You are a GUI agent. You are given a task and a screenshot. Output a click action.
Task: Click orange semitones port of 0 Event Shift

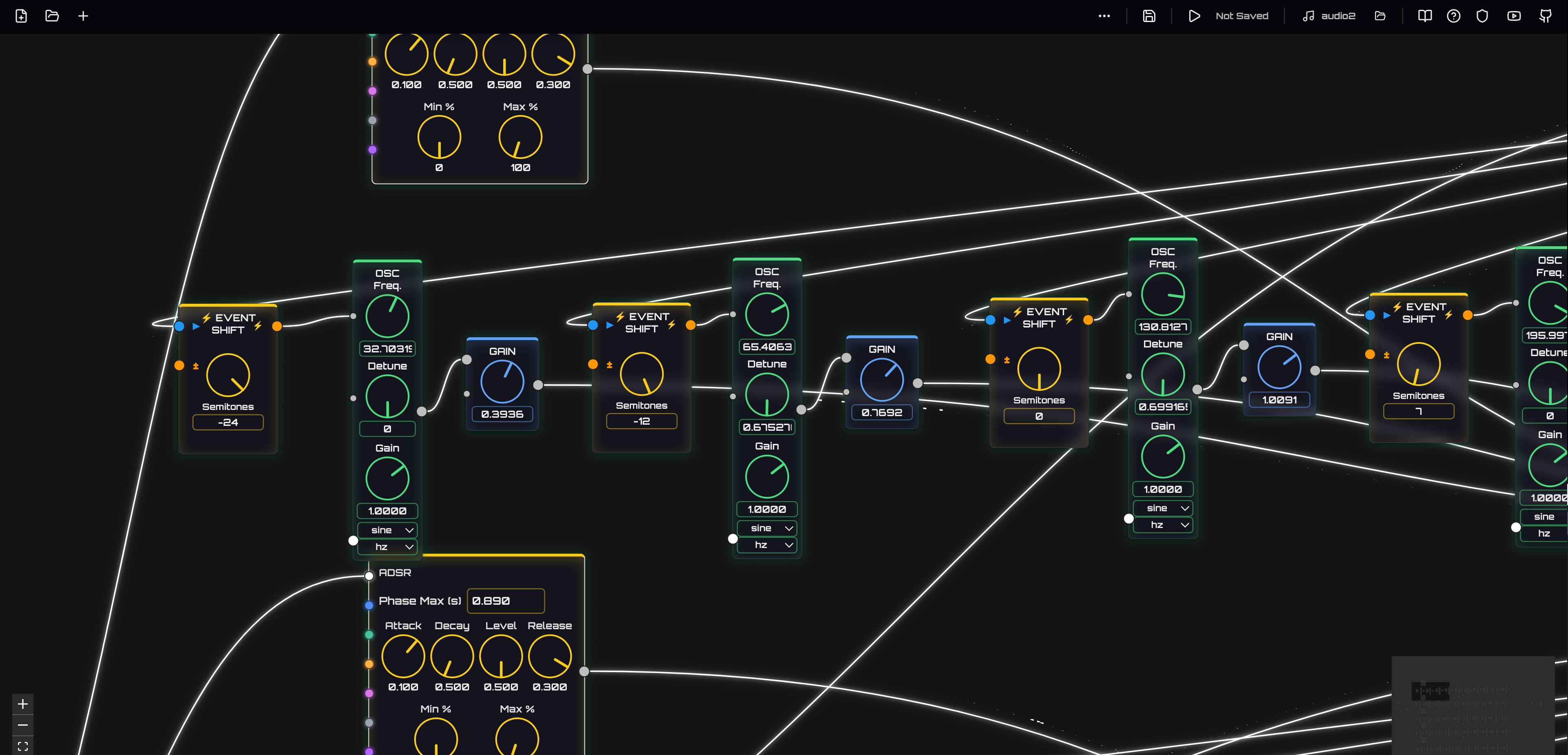[x=991, y=359]
